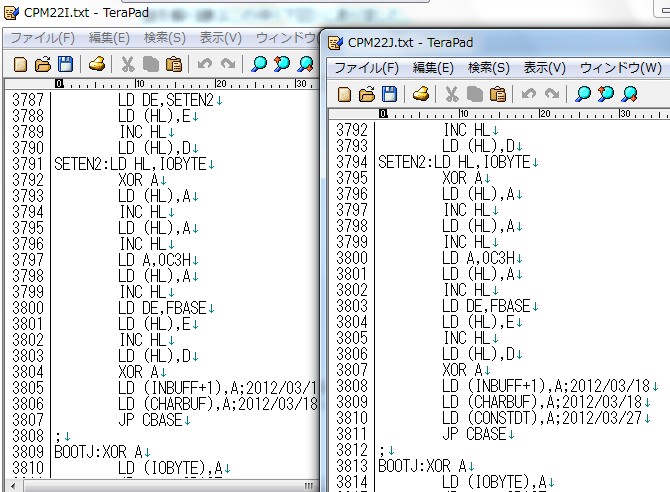Open 表示(V) menu in CPM22I window
Screen dimensions: 670x492
(220, 38)
